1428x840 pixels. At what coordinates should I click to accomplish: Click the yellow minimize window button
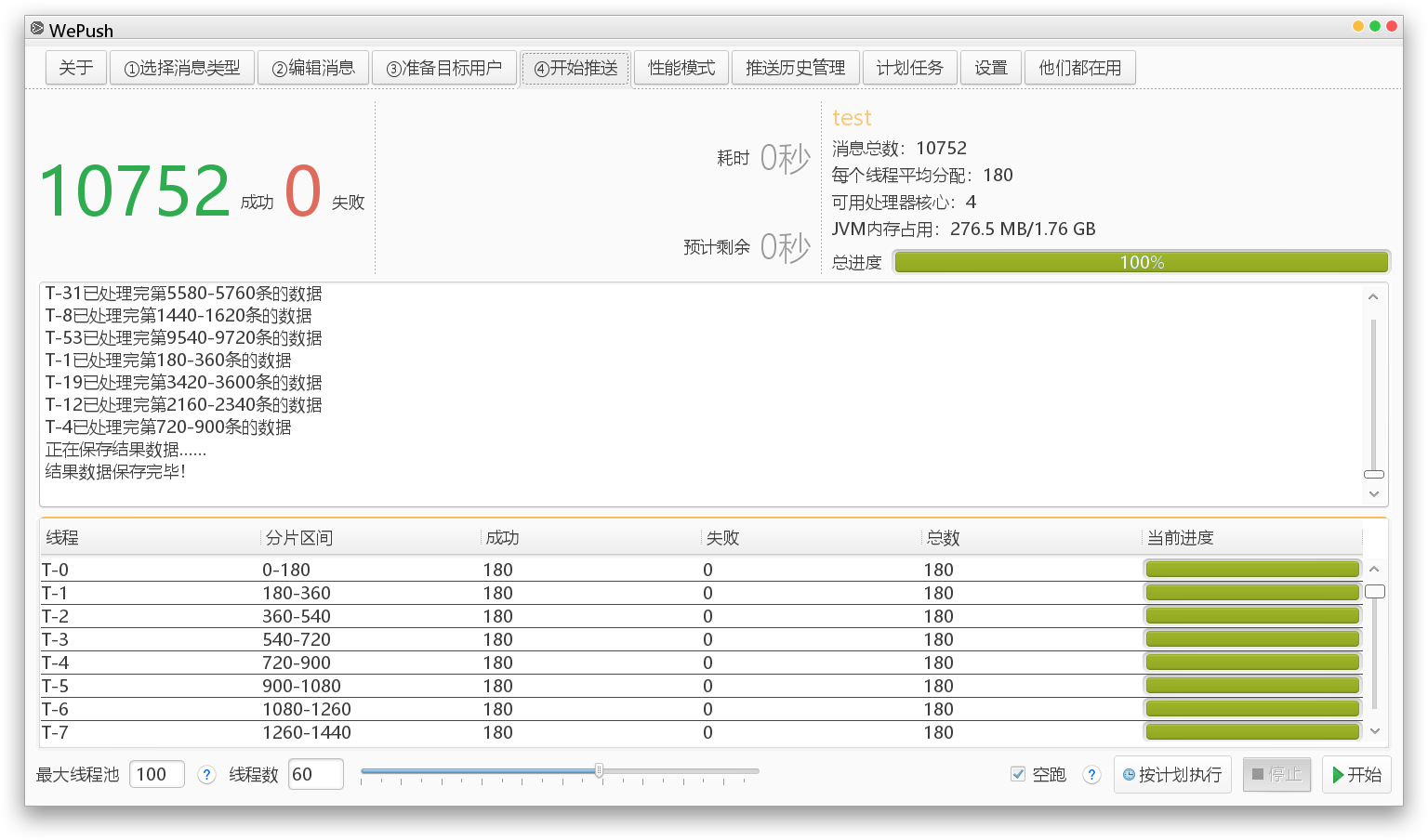(x=1358, y=26)
